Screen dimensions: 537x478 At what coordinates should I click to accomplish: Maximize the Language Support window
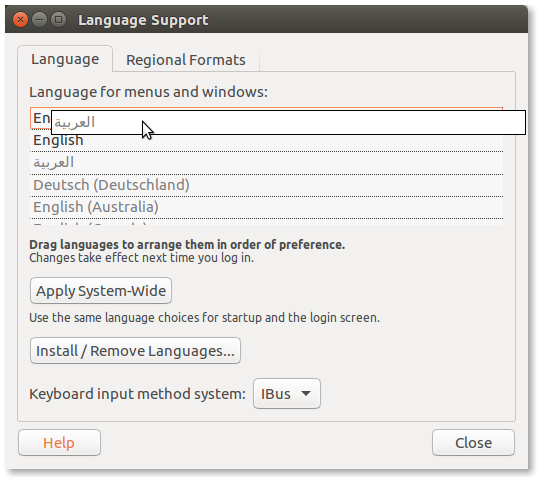pos(59,20)
